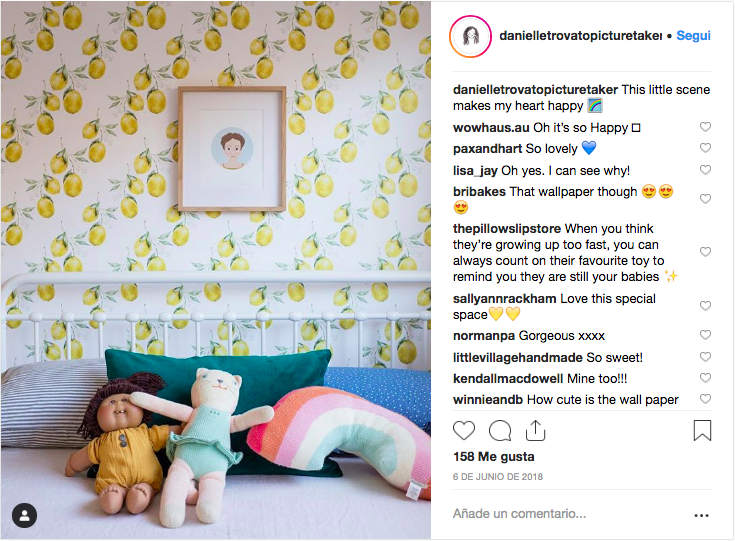735x541 pixels.
Task: Like the paxandhart comment
Action: (705, 148)
